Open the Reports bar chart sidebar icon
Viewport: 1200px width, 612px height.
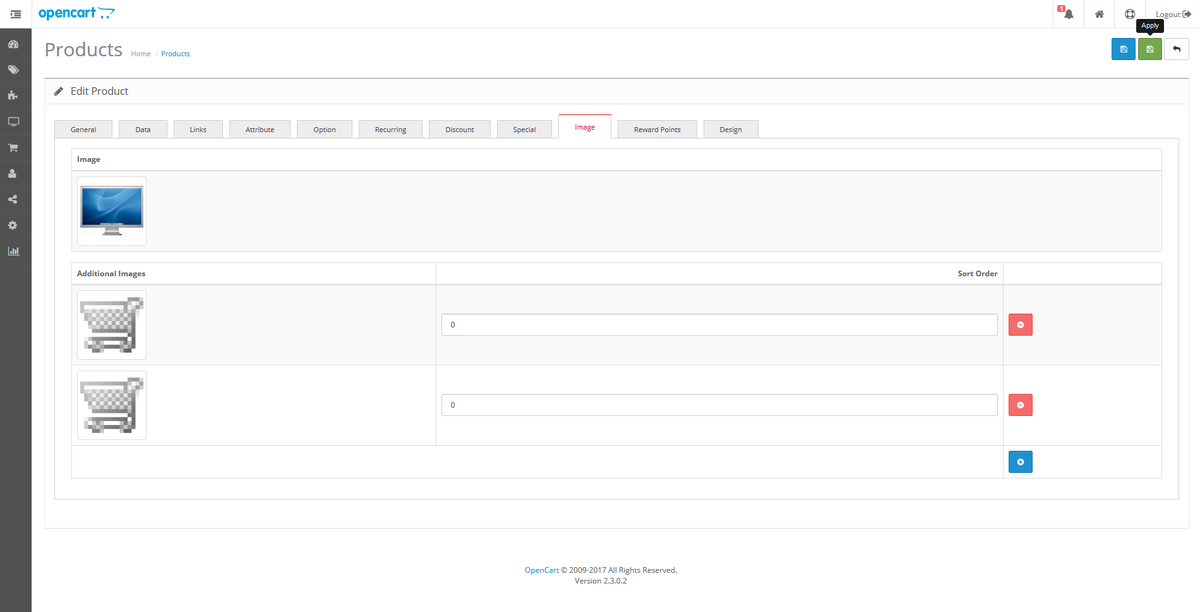tap(14, 251)
